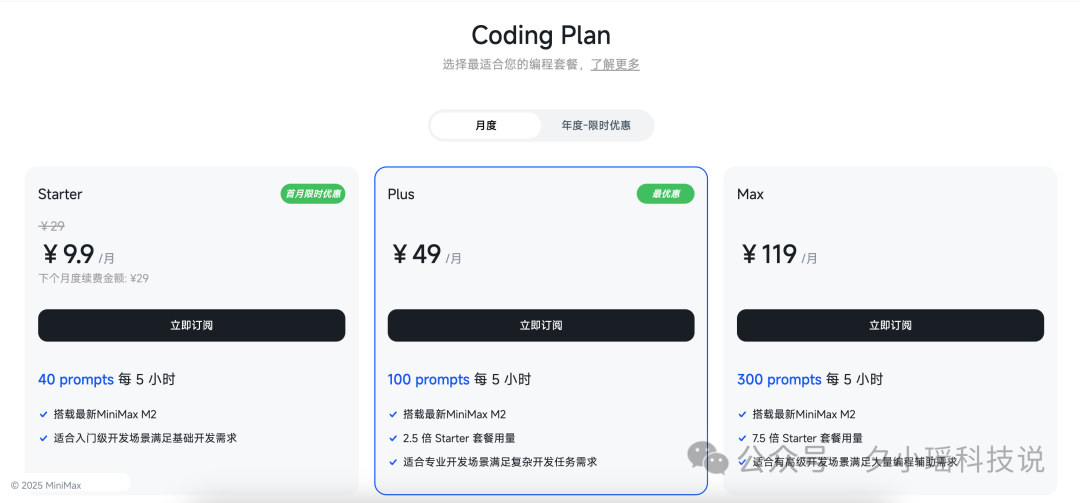Click checkmark icon beside Starter's 搭载最新MiniMax M2
The image size is (1080, 503).
(43, 414)
